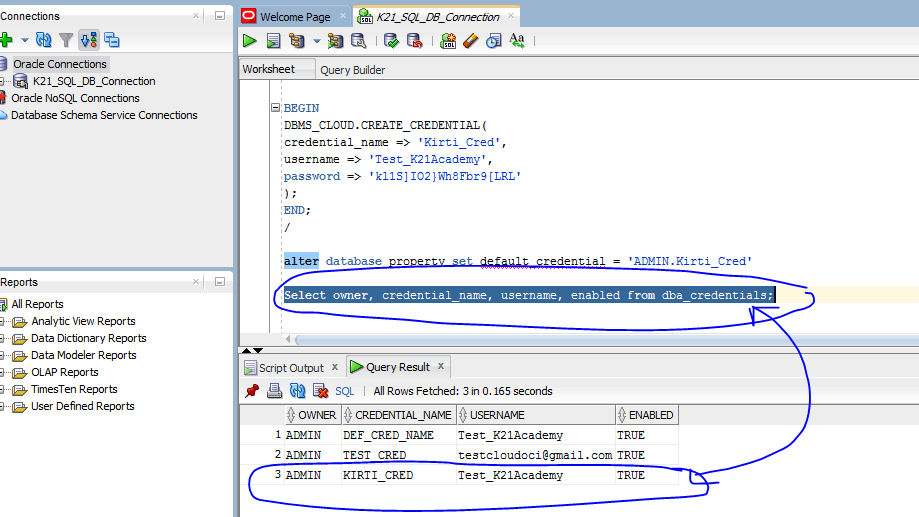919x517 pixels.
Task: Close the Query Result tab
Action: point(441,366)
